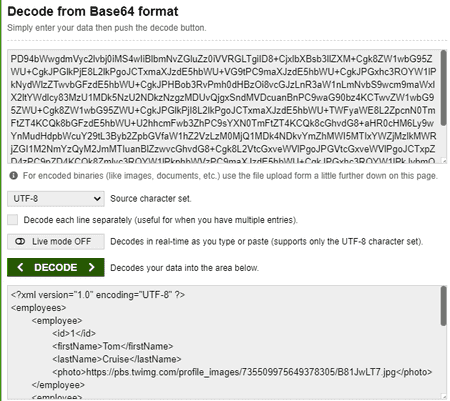The width and height of the screenshot is (450, 401).
Task: Click inside the Base64 input text area
Action: coord(224,107)
